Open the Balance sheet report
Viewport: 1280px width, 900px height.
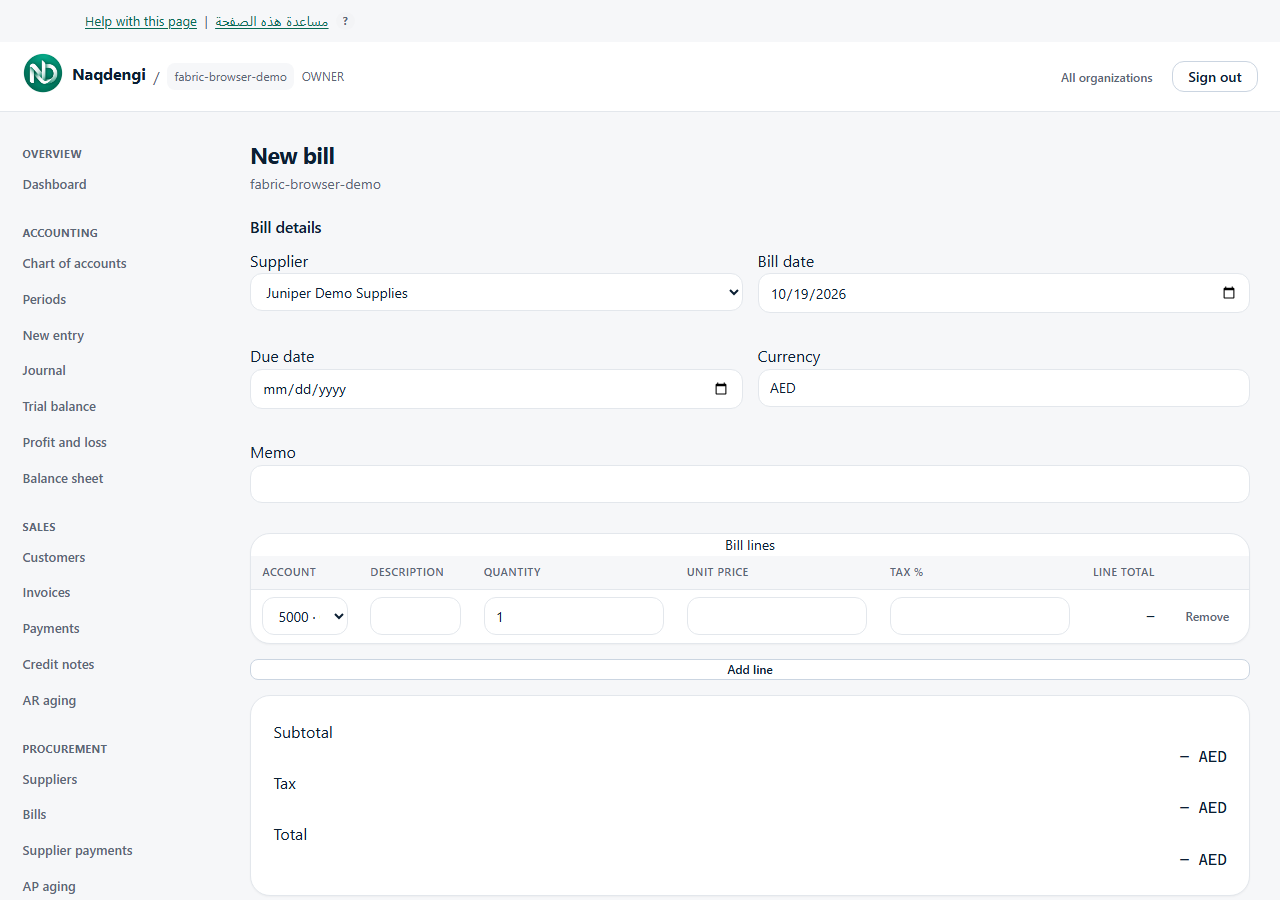63,478
